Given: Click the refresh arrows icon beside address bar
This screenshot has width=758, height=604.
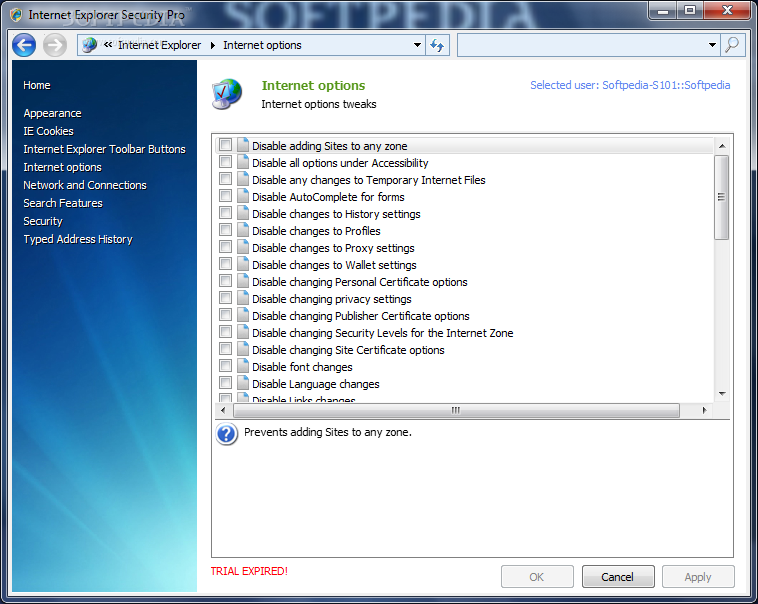Looking at the screenshot, I should click(437, 45).
